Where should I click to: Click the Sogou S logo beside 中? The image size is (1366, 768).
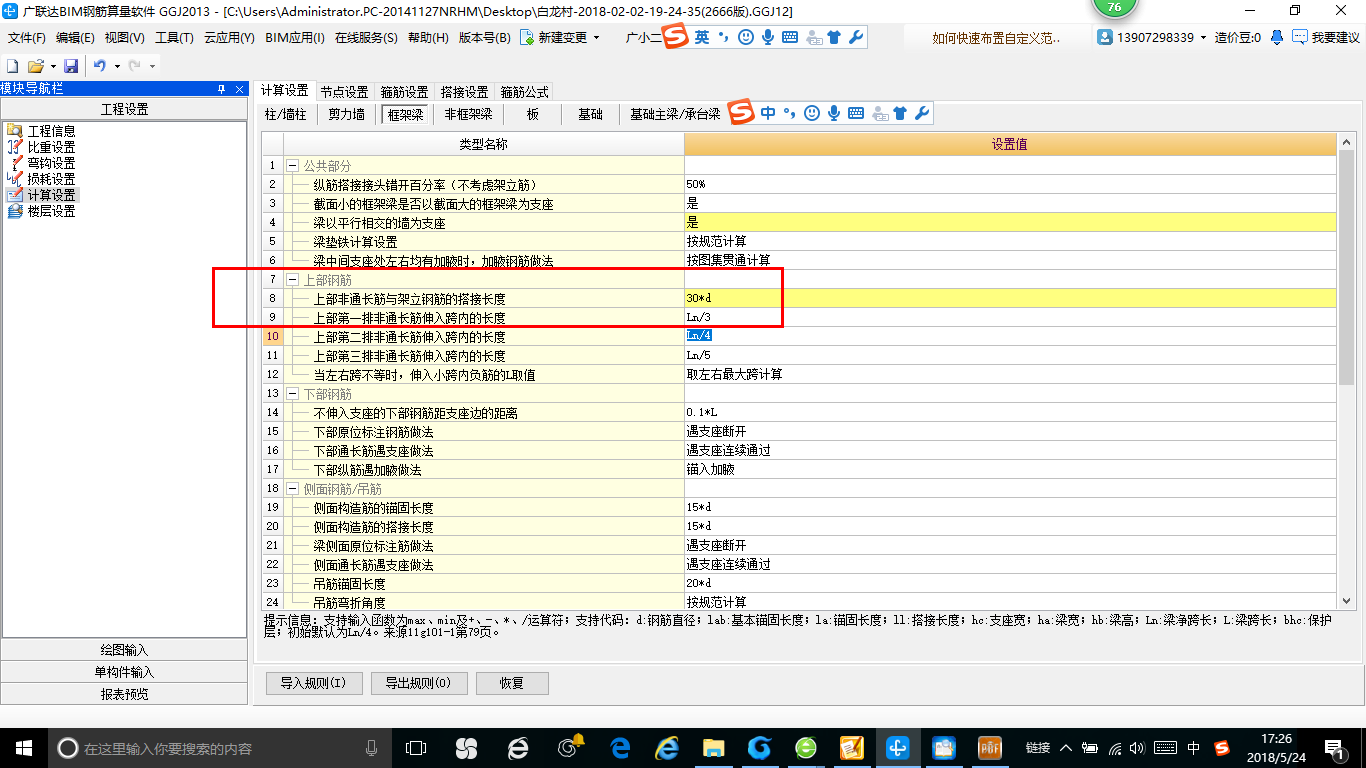pos(741,114)
